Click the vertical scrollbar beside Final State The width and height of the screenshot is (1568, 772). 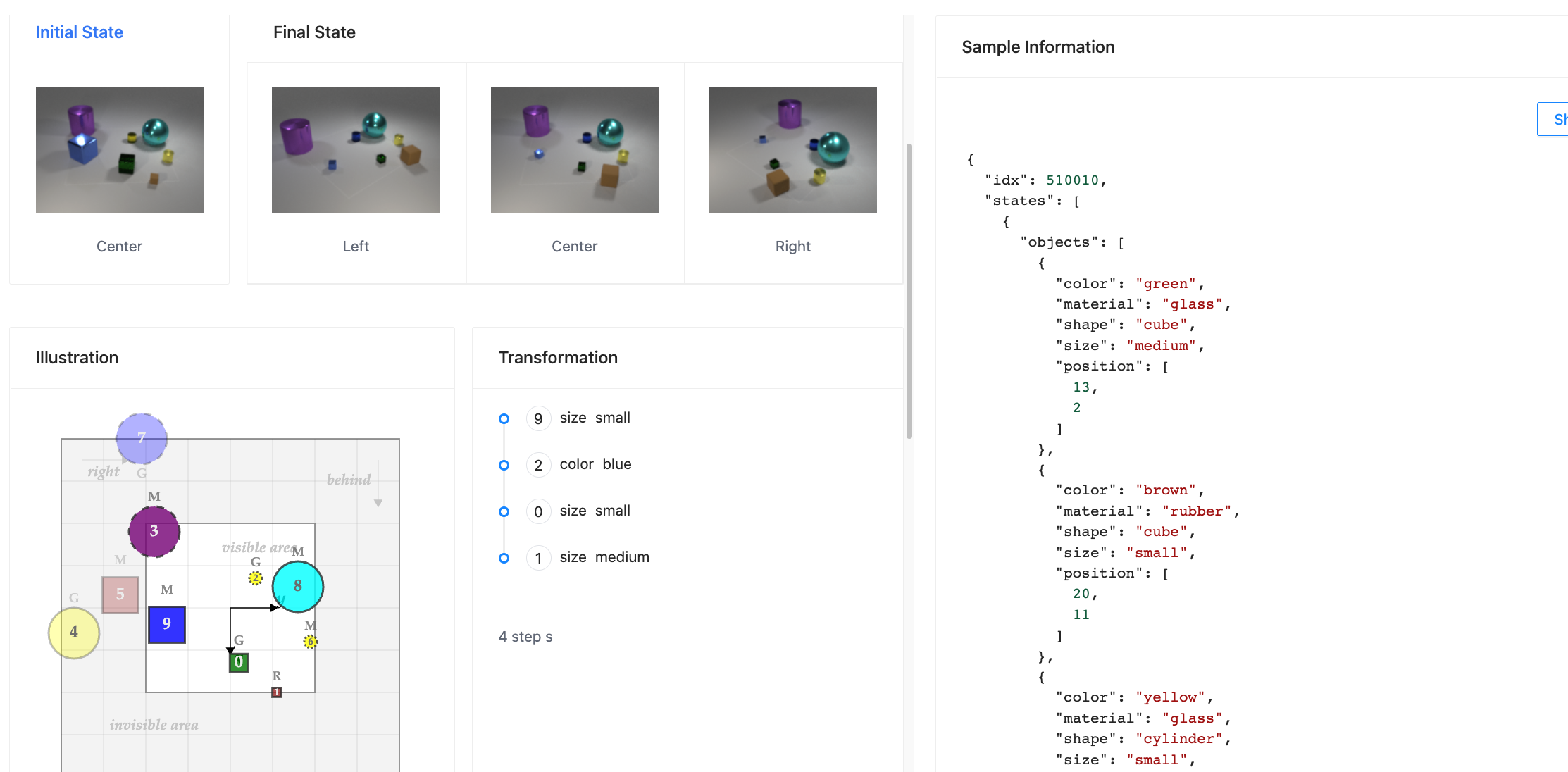pos(909,291)
